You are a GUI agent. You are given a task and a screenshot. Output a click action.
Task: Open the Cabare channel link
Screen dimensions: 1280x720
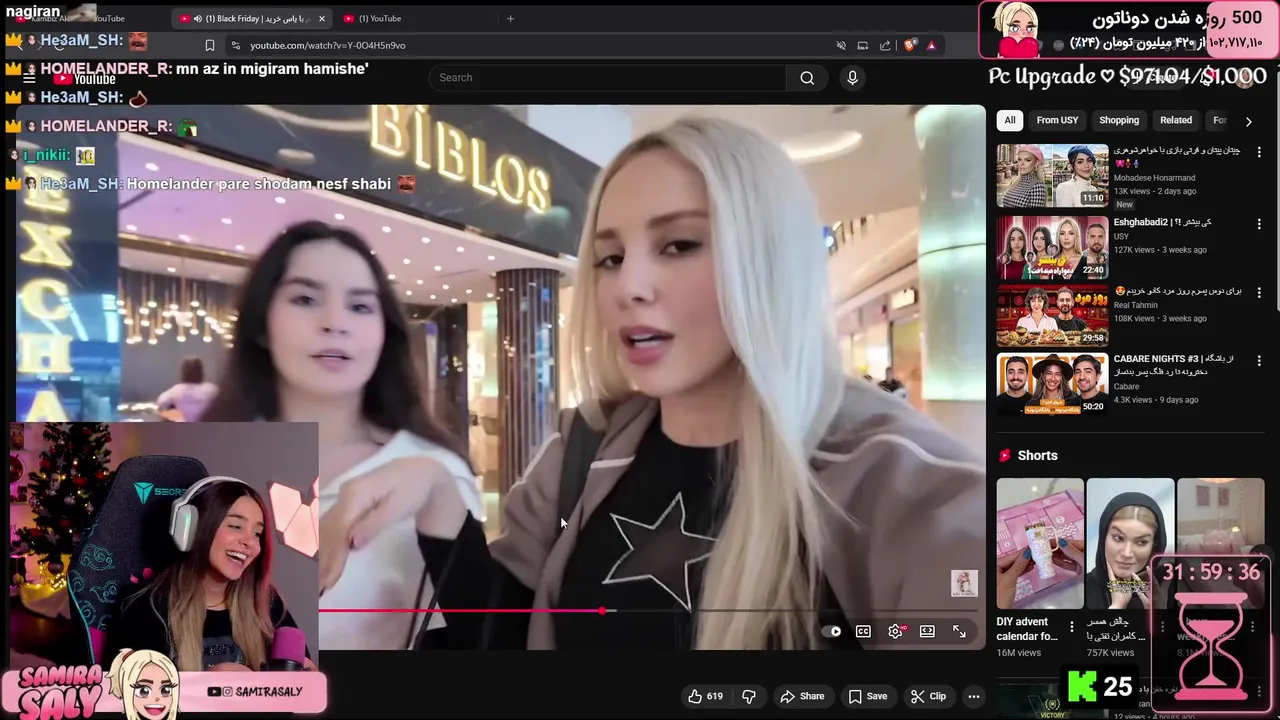(1127, 386)
